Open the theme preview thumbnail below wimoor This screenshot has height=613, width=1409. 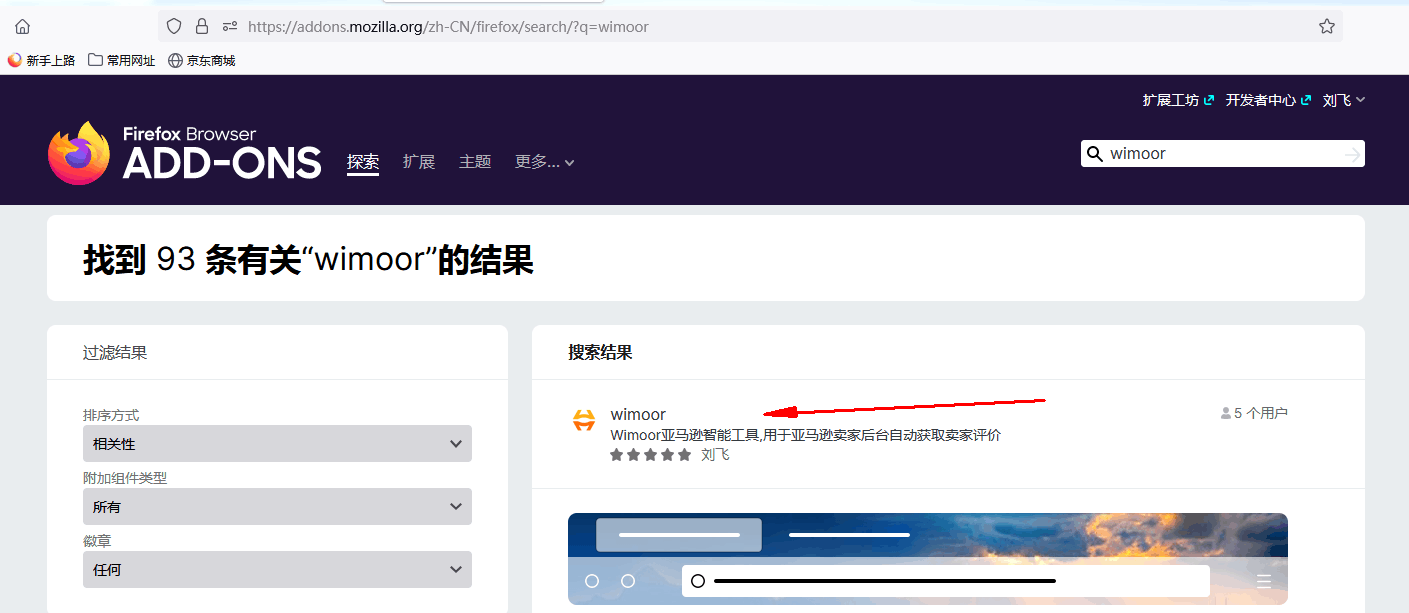[928, 559]
